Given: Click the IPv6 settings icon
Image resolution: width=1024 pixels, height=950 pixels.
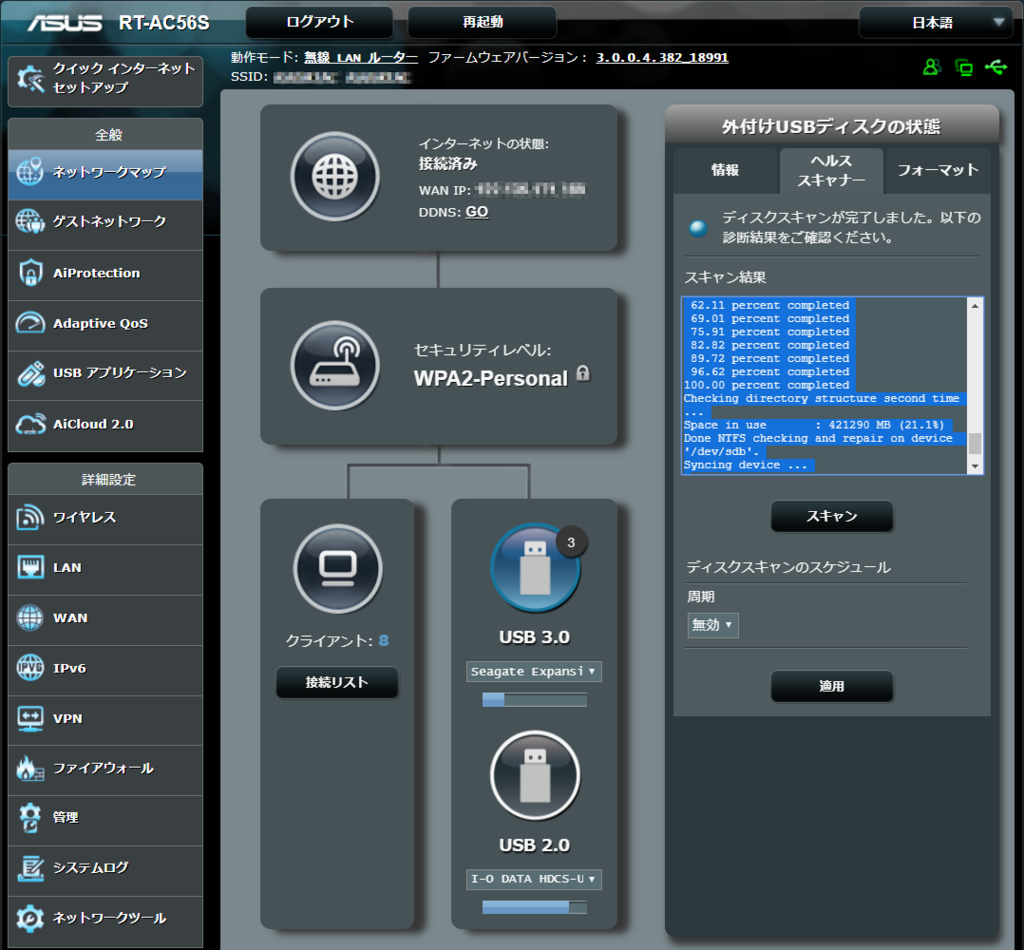Looking at the screenshot, I should [30, 668].
